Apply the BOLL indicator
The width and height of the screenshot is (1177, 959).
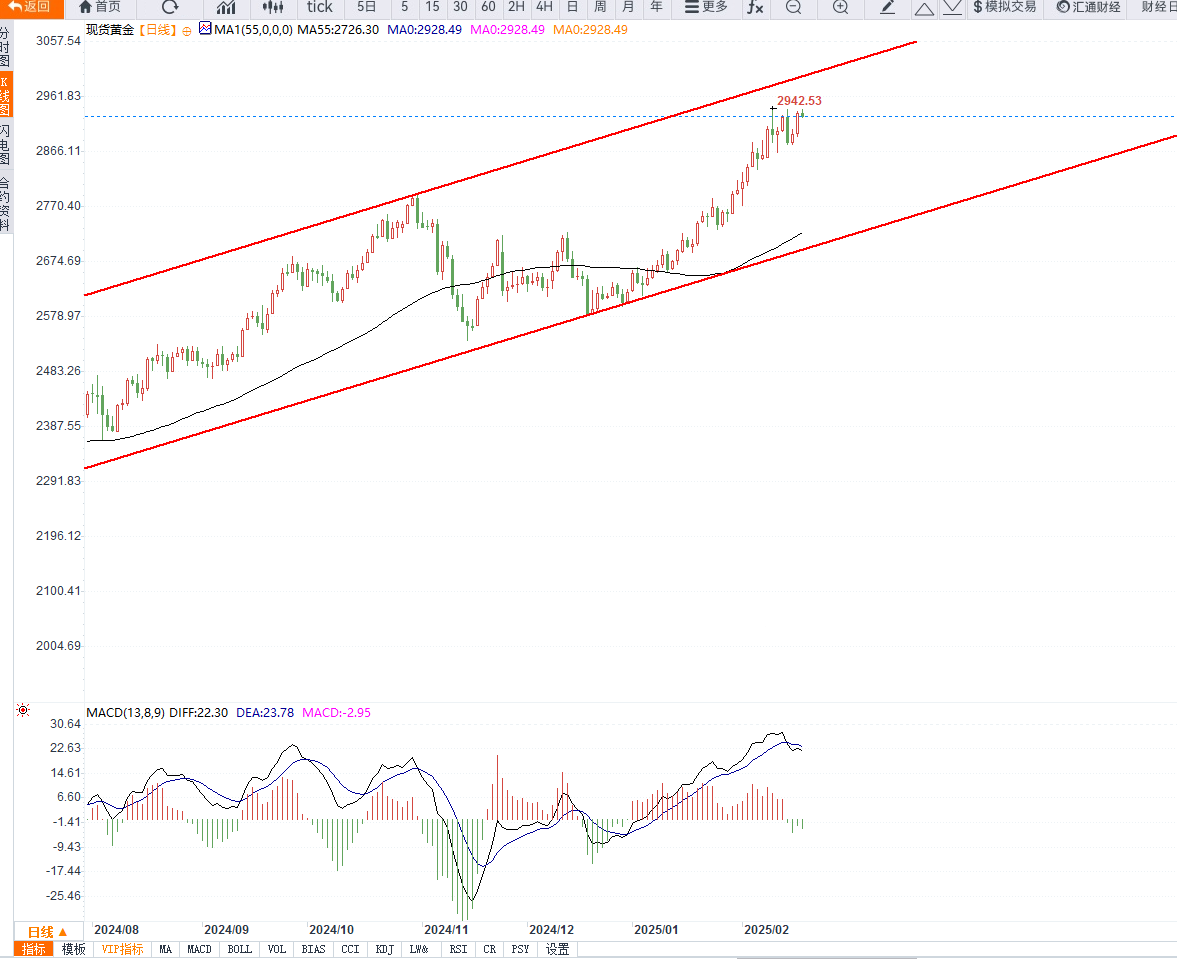coord(239,949)
